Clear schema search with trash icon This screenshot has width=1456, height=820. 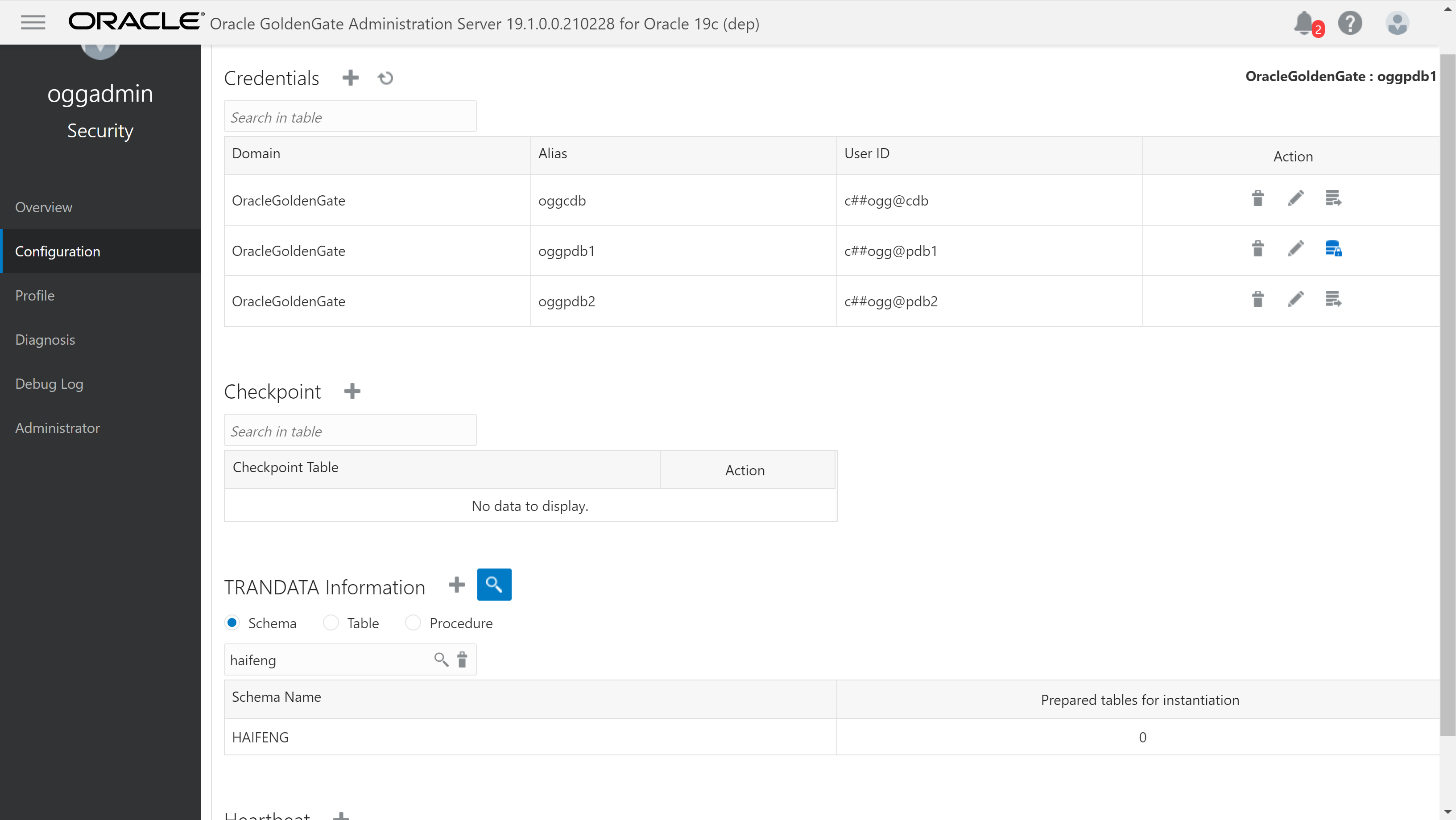pyautogui.click(x=462, y=659)
